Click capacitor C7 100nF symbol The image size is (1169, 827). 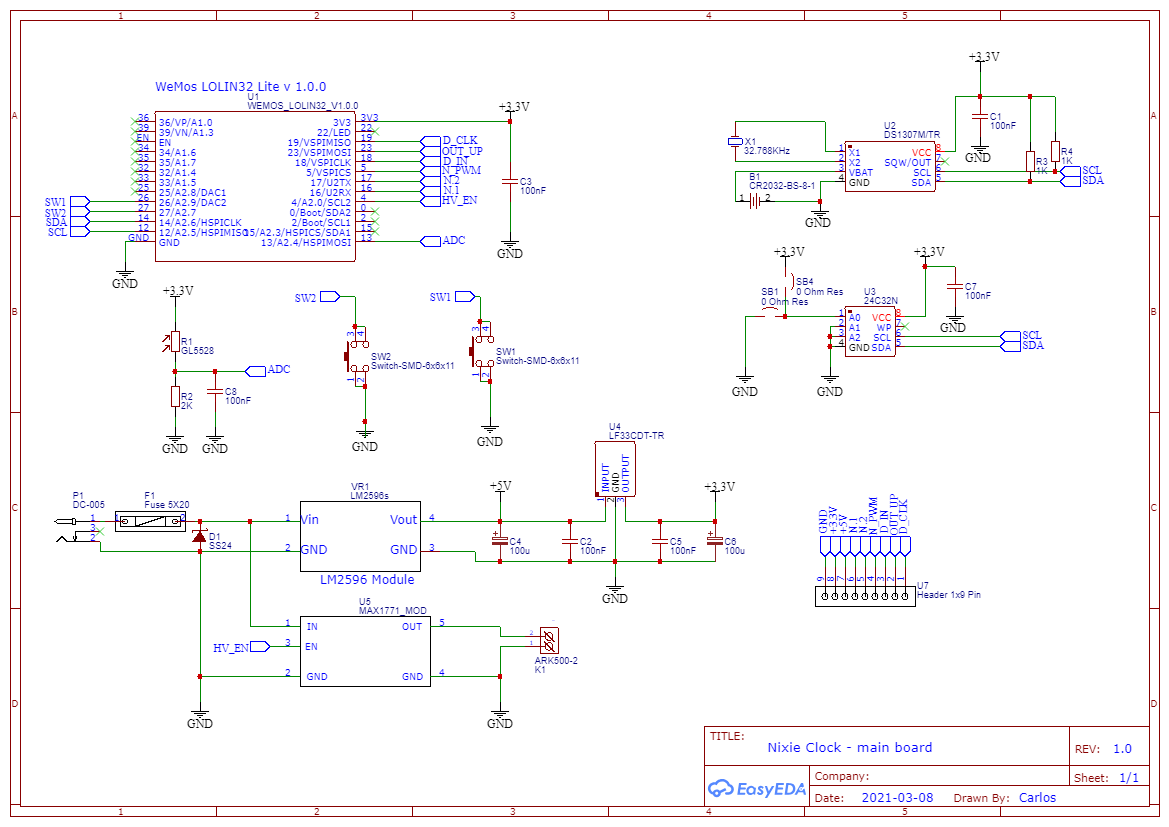click(953, 287)
